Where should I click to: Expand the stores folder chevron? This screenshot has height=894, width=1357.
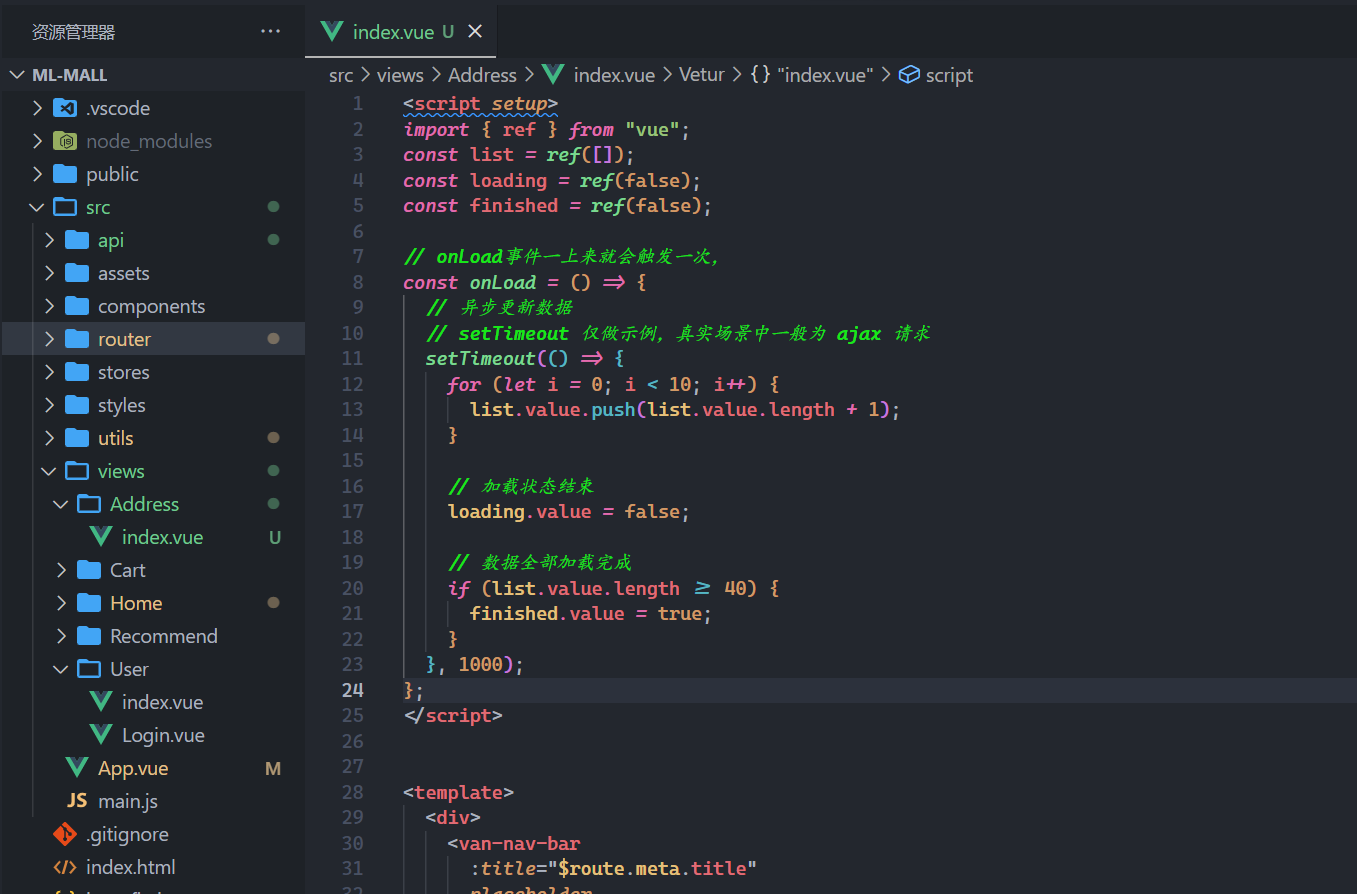click(x=49, y=372)
